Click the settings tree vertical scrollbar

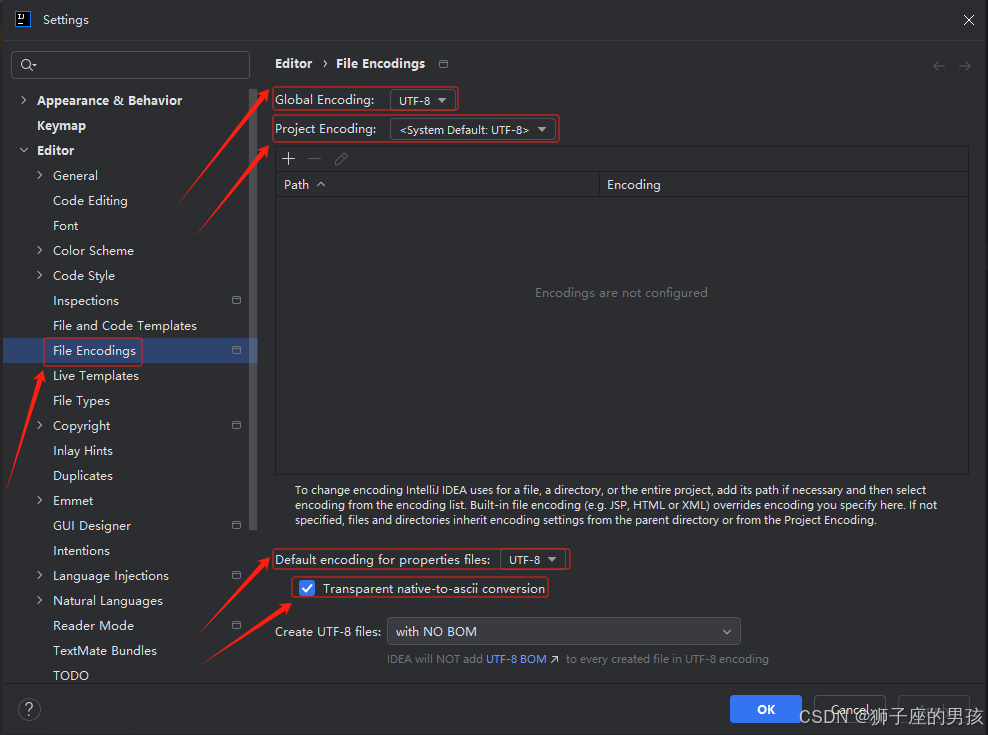point(253,309)
